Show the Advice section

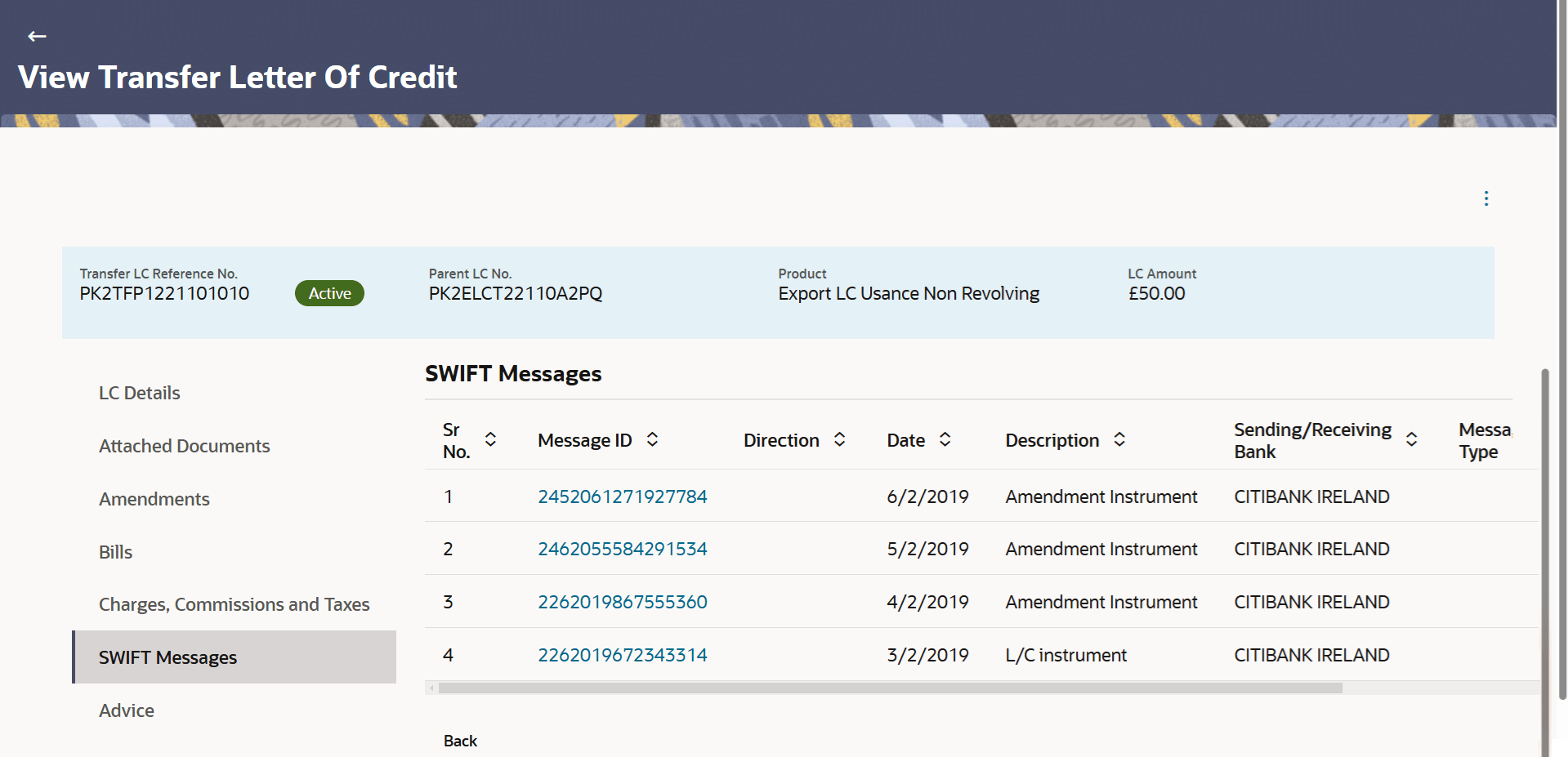click(127, 710)
